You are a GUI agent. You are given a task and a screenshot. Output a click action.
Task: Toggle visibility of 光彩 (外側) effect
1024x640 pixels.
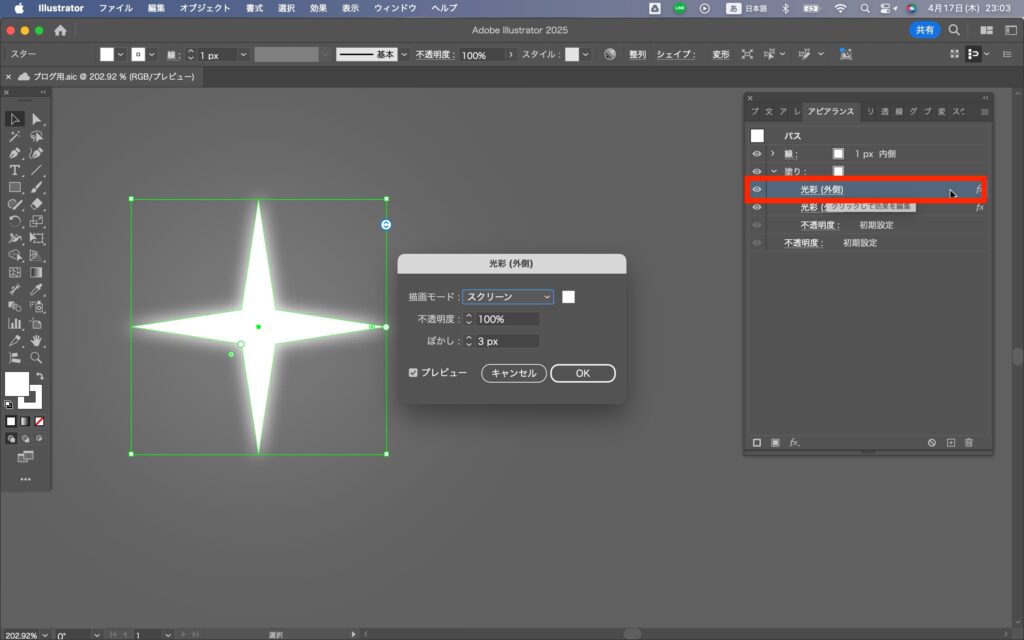[757, 189]
